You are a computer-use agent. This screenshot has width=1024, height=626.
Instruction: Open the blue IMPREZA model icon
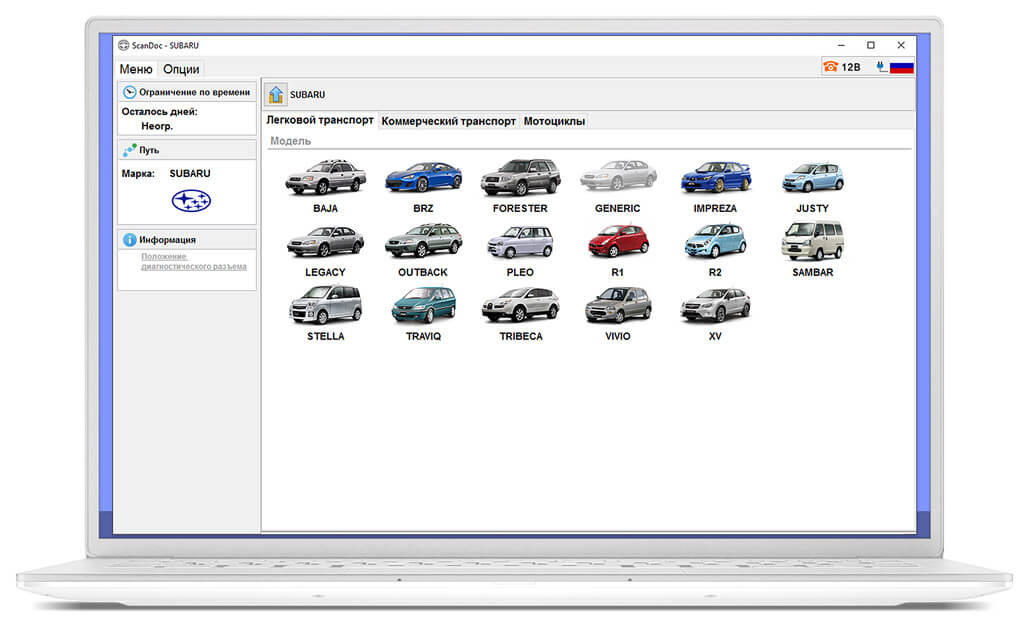716,178
